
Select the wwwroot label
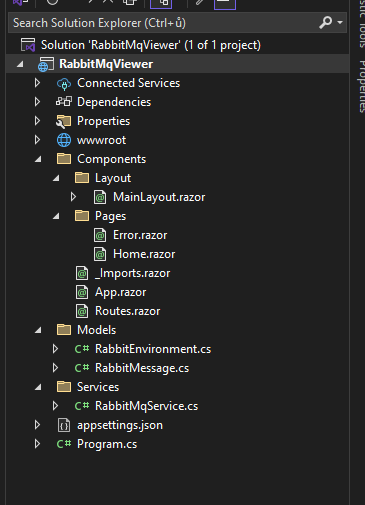point(102,140)
